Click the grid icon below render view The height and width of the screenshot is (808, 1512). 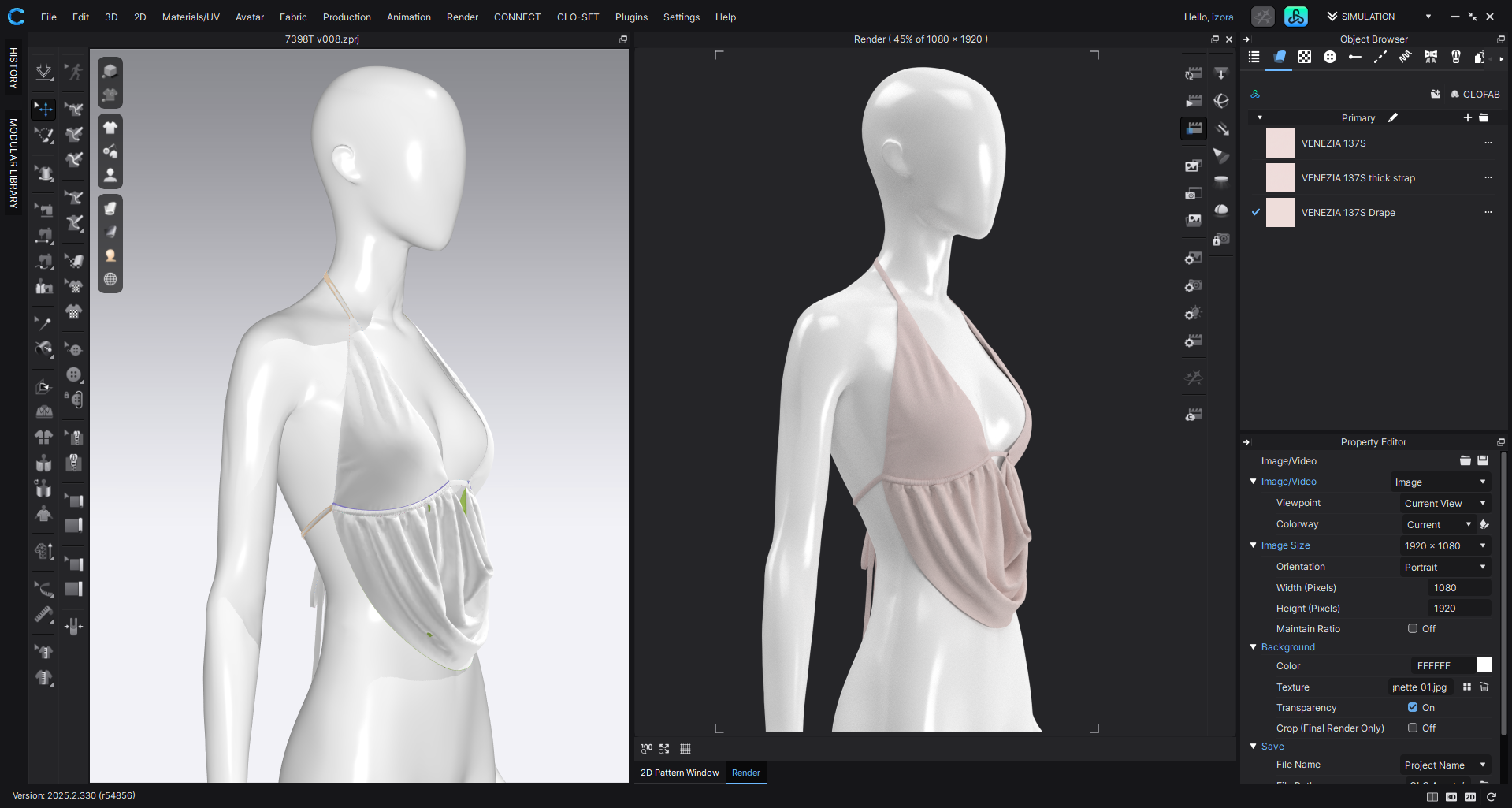coord(685,749)
